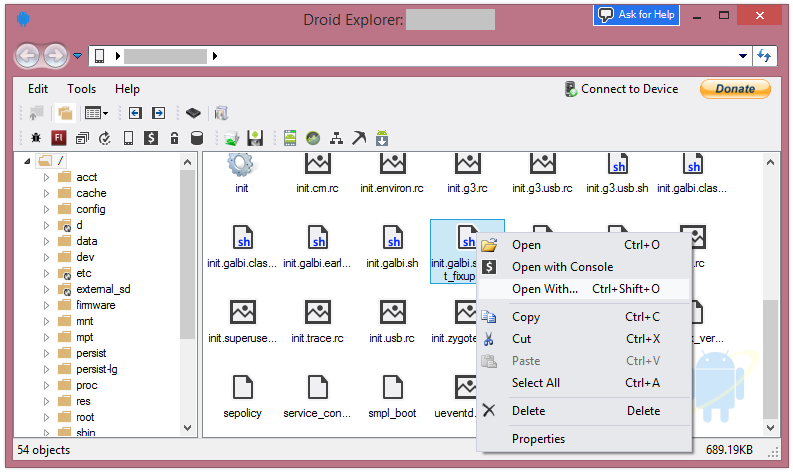Open the shell console dollar-sign icon

point(151,138)
